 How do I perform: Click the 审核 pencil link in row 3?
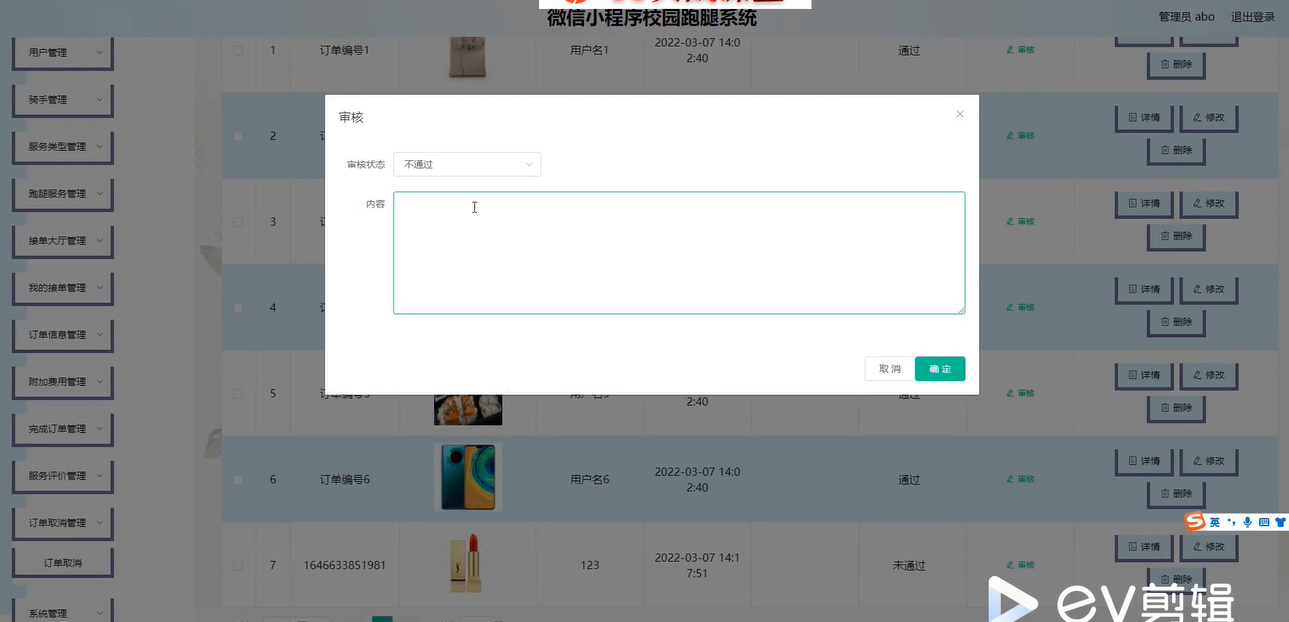pos(1020,222)
